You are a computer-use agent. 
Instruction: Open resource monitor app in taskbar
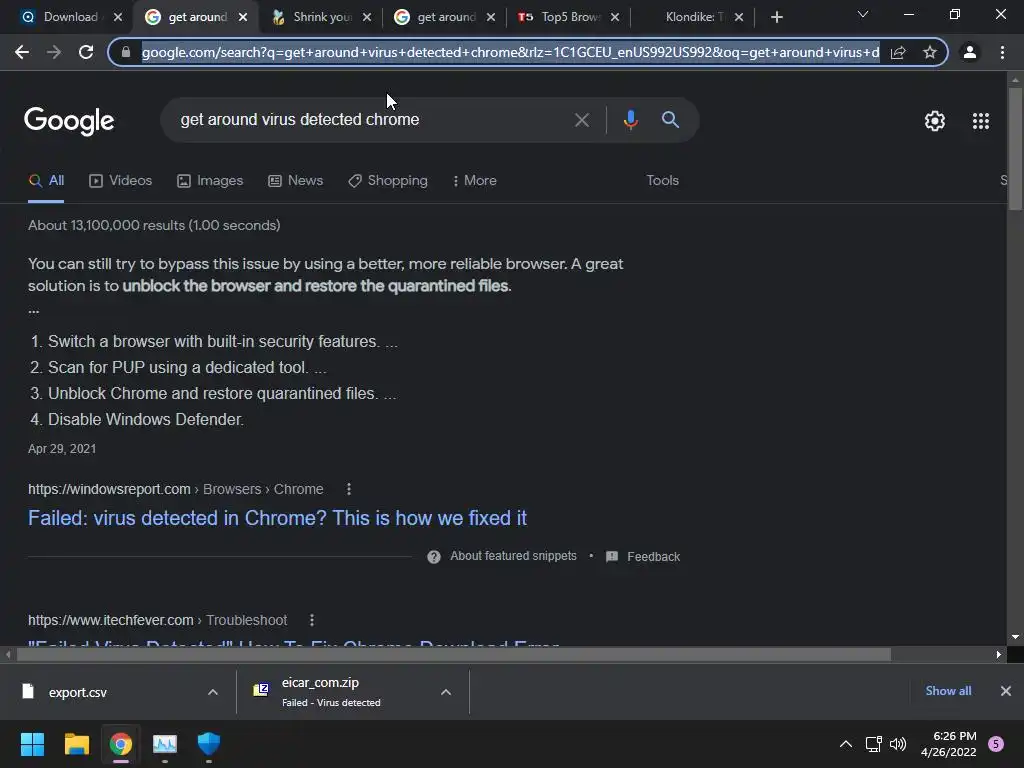point(165,744)
